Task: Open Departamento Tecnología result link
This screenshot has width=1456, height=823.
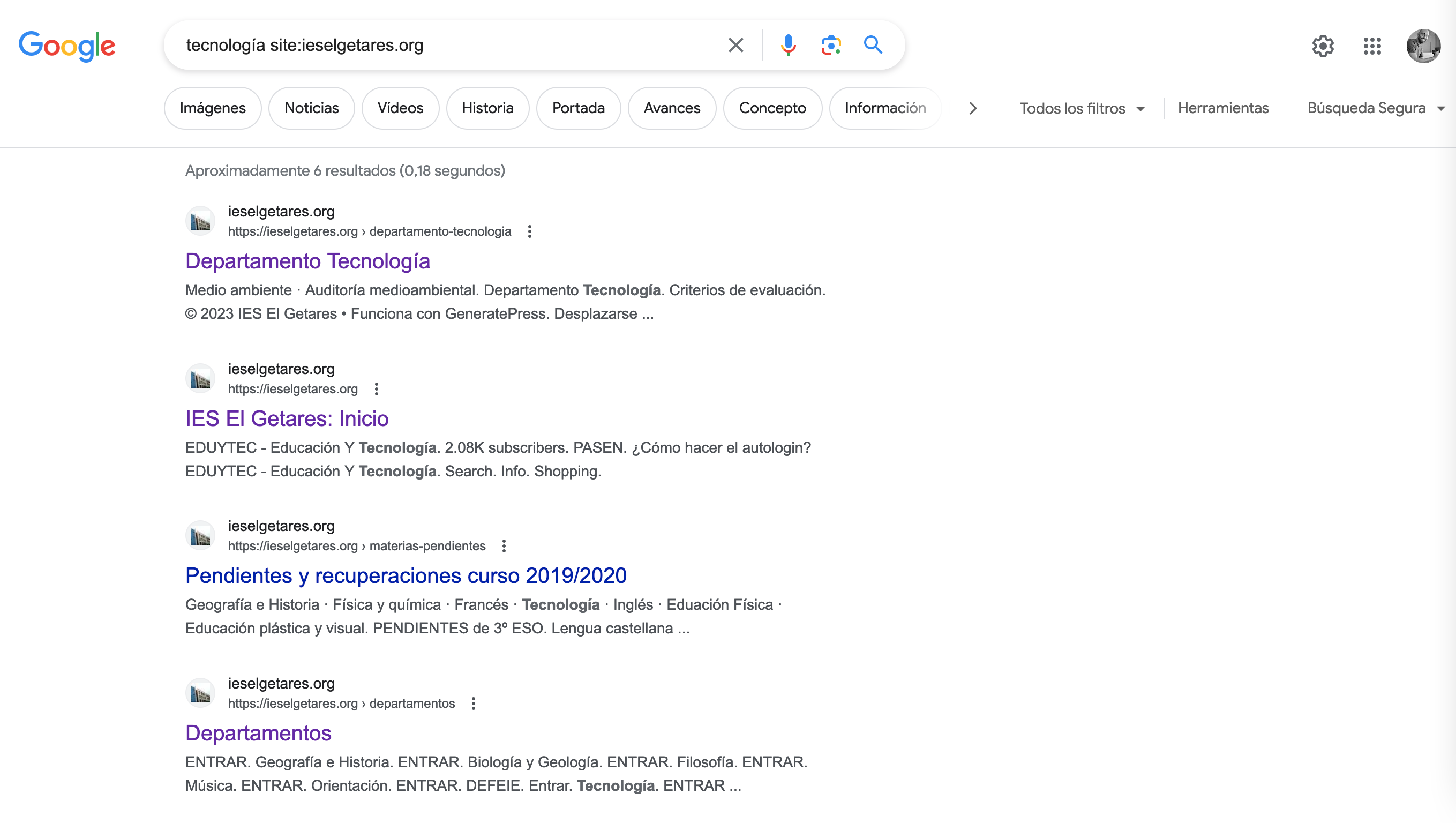Action: [x=307, y=261]
